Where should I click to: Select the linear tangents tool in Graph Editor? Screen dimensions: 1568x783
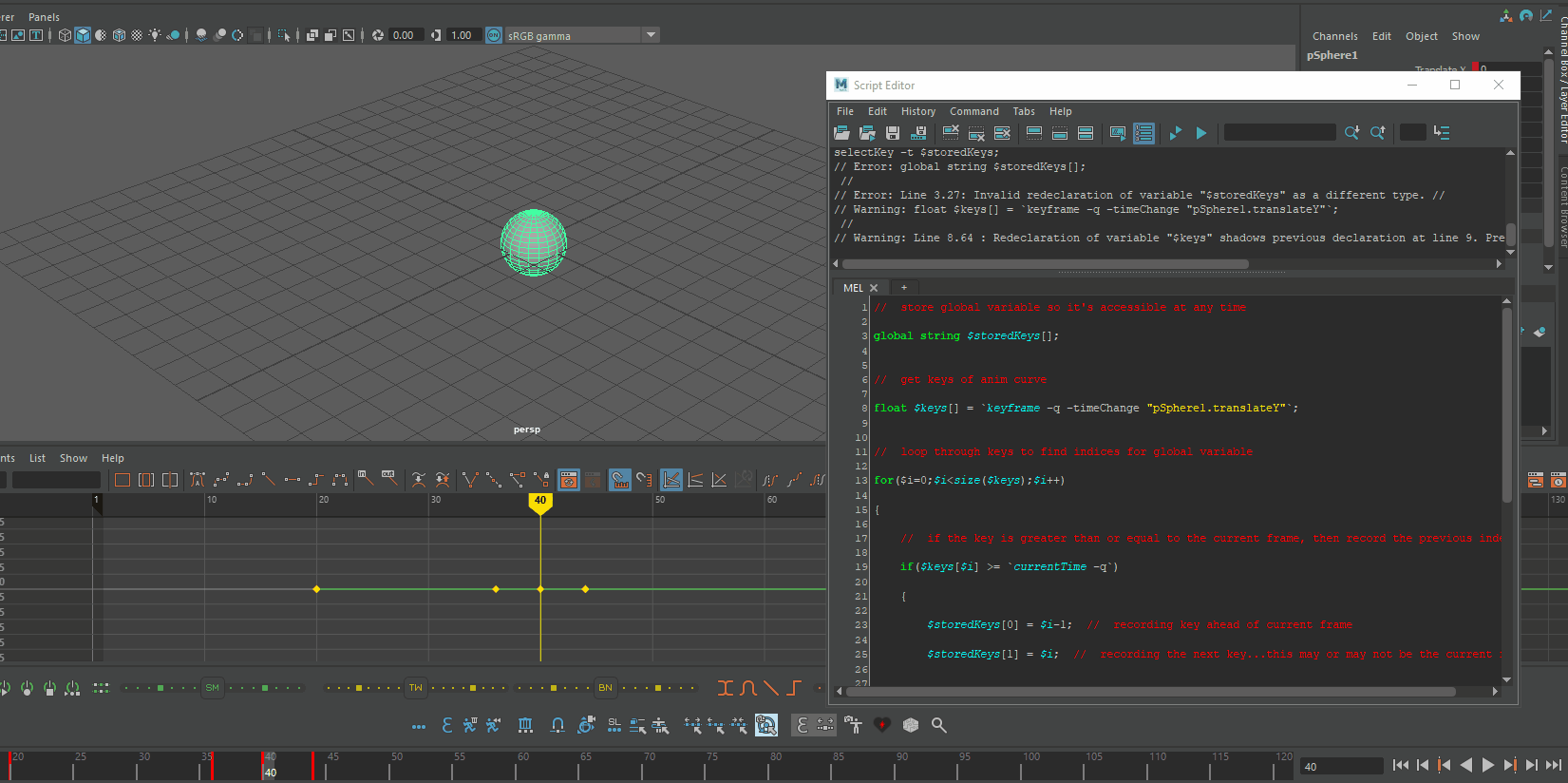(269, 480)
